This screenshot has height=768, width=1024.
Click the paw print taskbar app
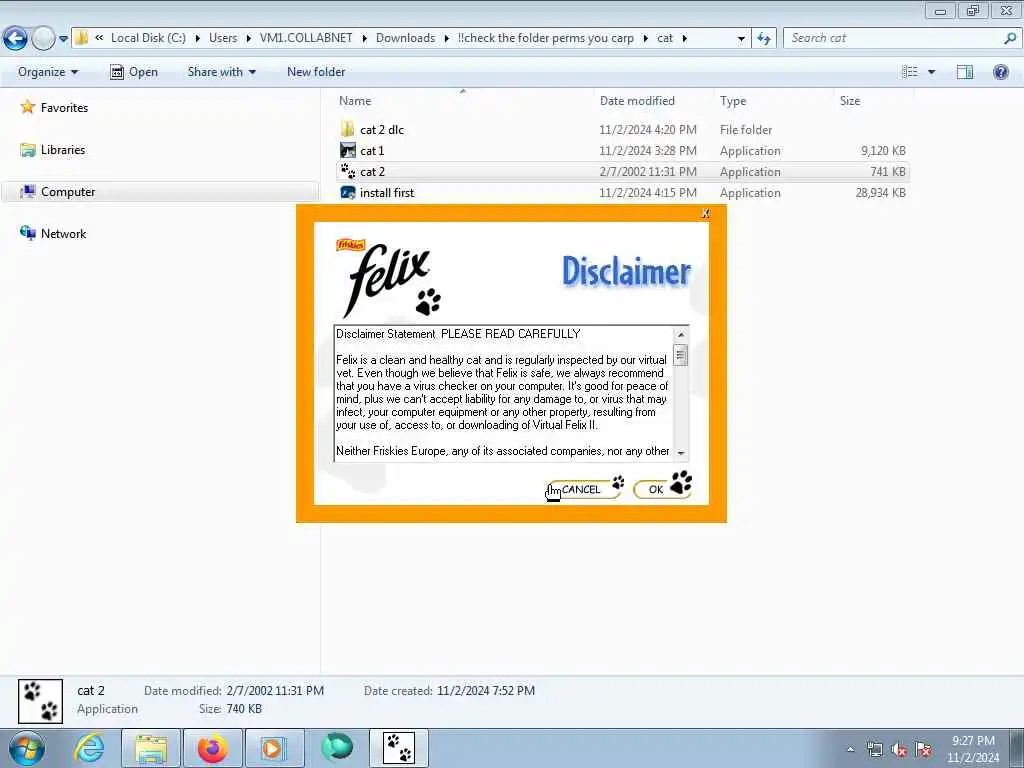[x=399, y=748]
